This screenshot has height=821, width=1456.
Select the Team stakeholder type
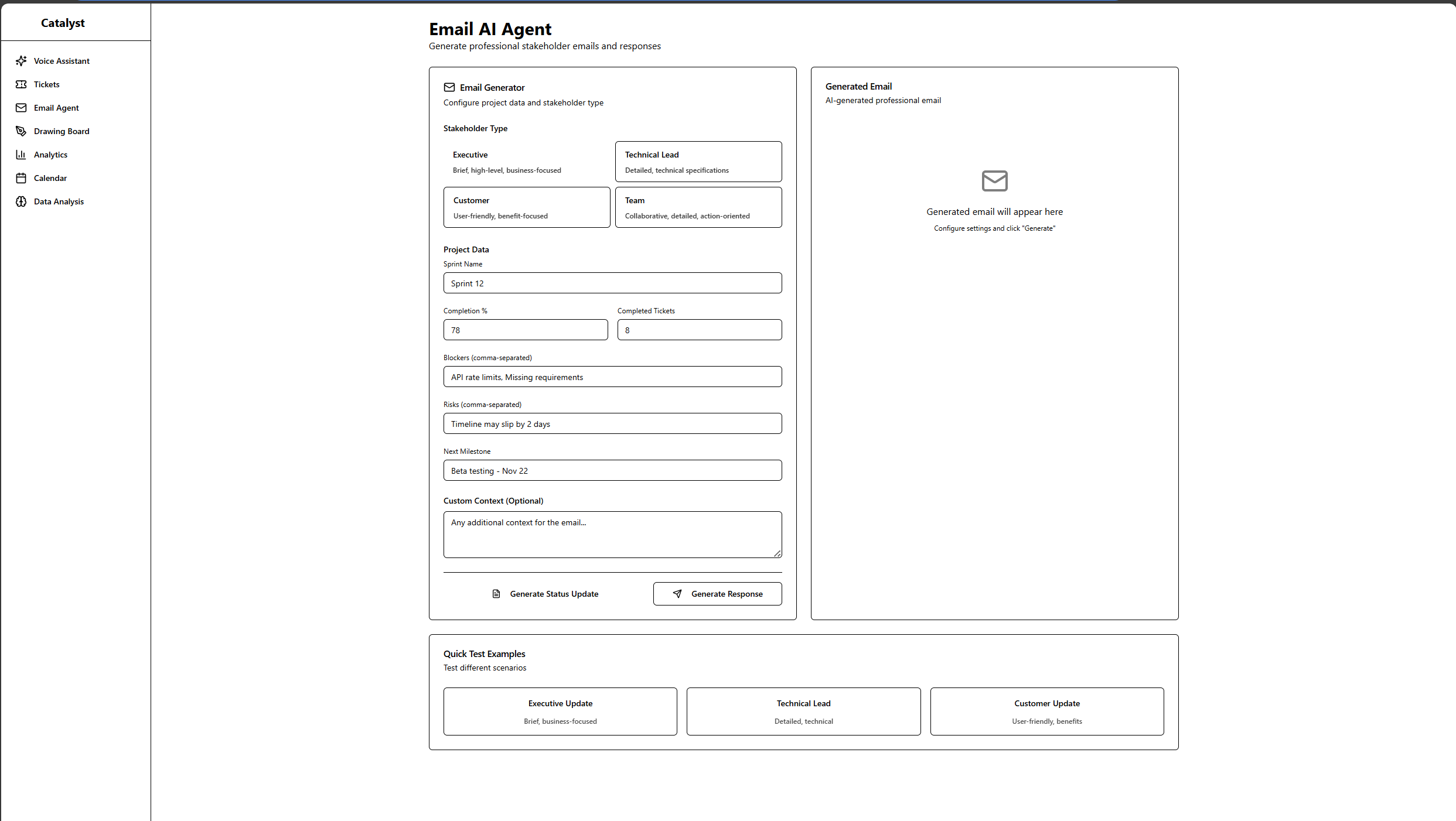(698, 207)
